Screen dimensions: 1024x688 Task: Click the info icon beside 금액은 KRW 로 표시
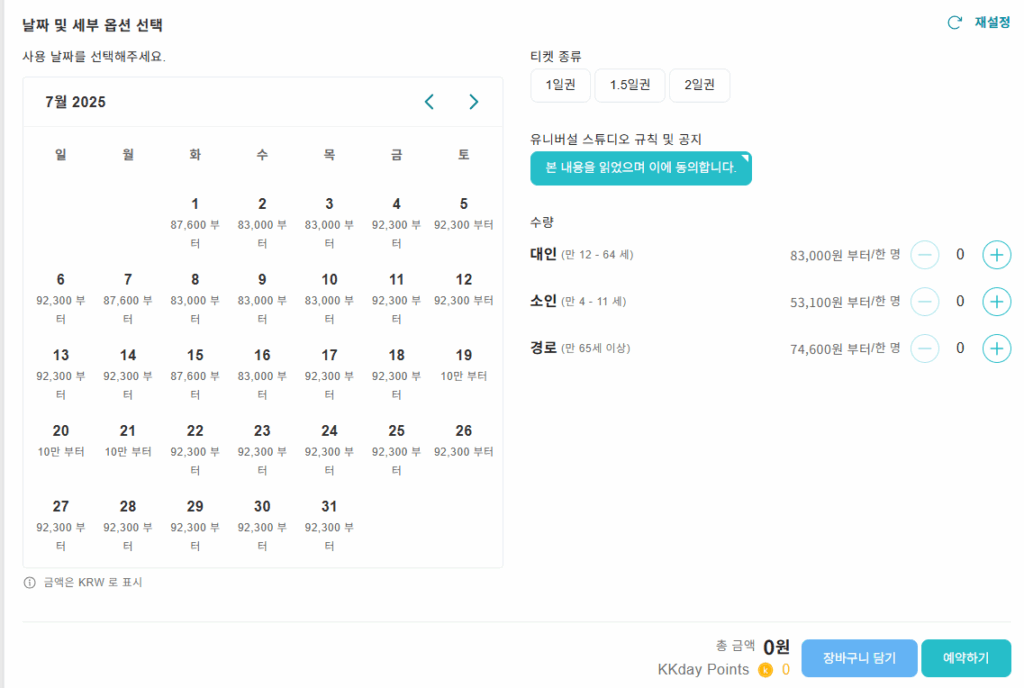[29, 583]
